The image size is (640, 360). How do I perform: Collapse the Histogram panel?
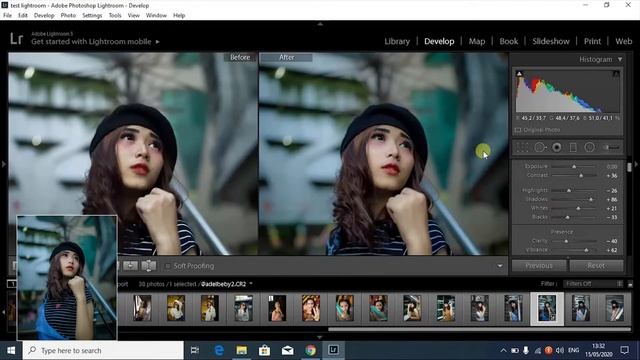point(620,60)
